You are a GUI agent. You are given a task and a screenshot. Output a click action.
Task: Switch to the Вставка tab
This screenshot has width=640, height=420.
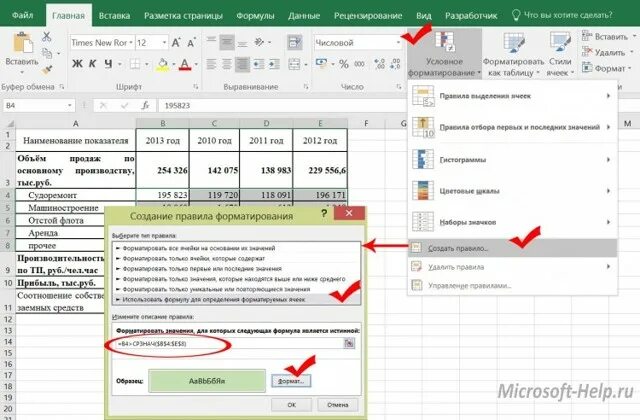coord(114,16)
